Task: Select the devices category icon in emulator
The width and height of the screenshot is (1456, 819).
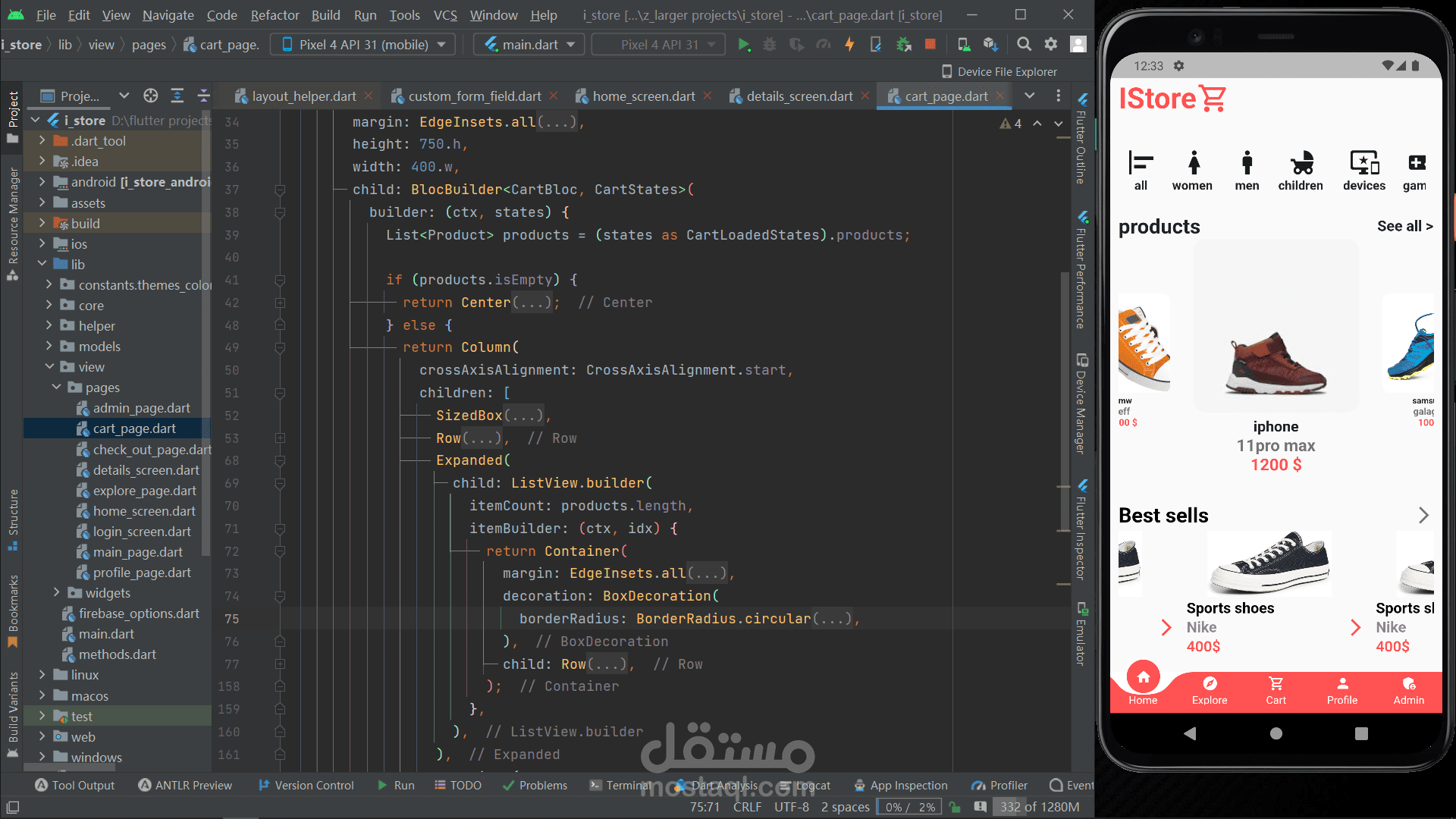Action: pyautogui.click(x=1364, y=171)
